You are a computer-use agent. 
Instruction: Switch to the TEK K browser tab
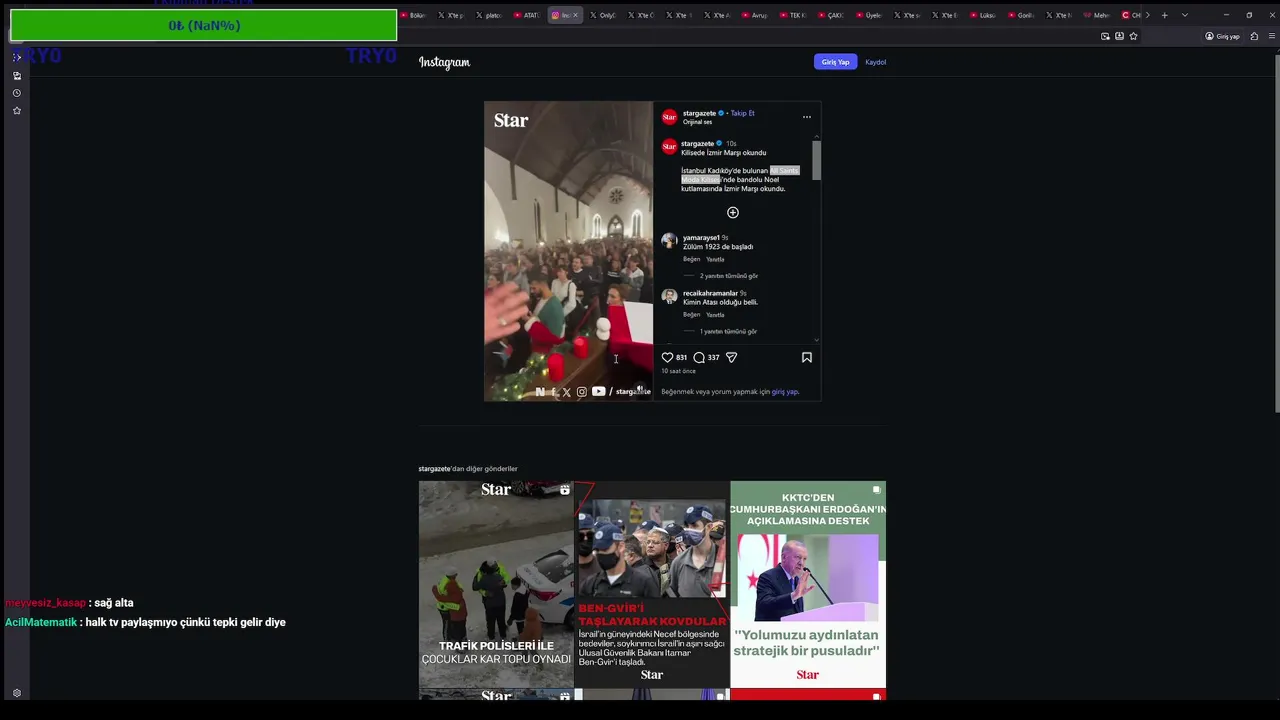pos(793,15)
